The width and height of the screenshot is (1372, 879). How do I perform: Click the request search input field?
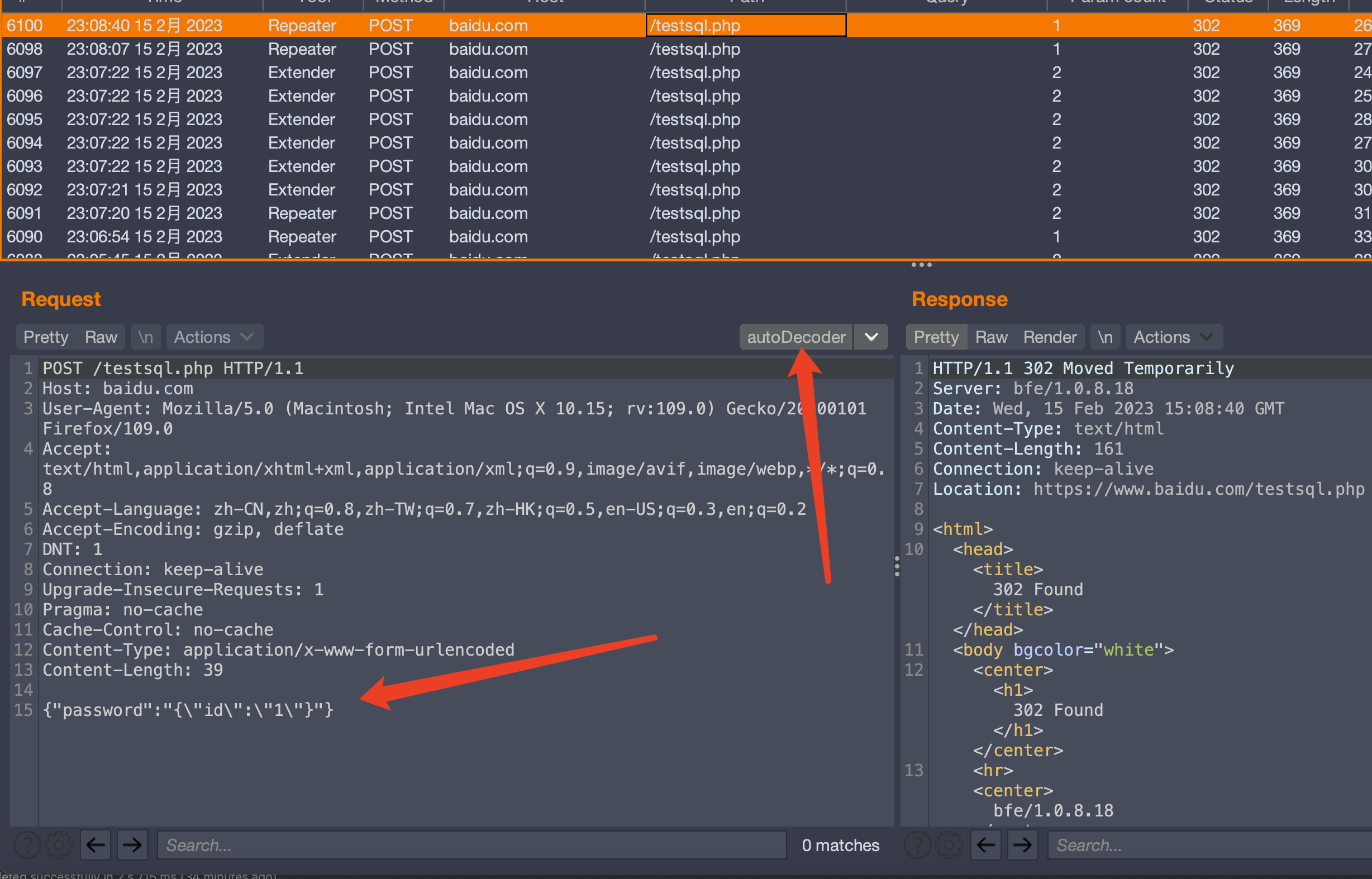pos(471,845)
